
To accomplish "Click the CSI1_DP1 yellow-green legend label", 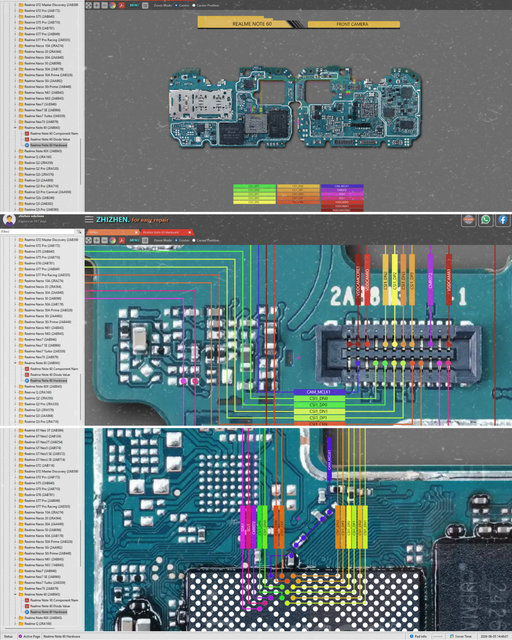I will (319, 418).
